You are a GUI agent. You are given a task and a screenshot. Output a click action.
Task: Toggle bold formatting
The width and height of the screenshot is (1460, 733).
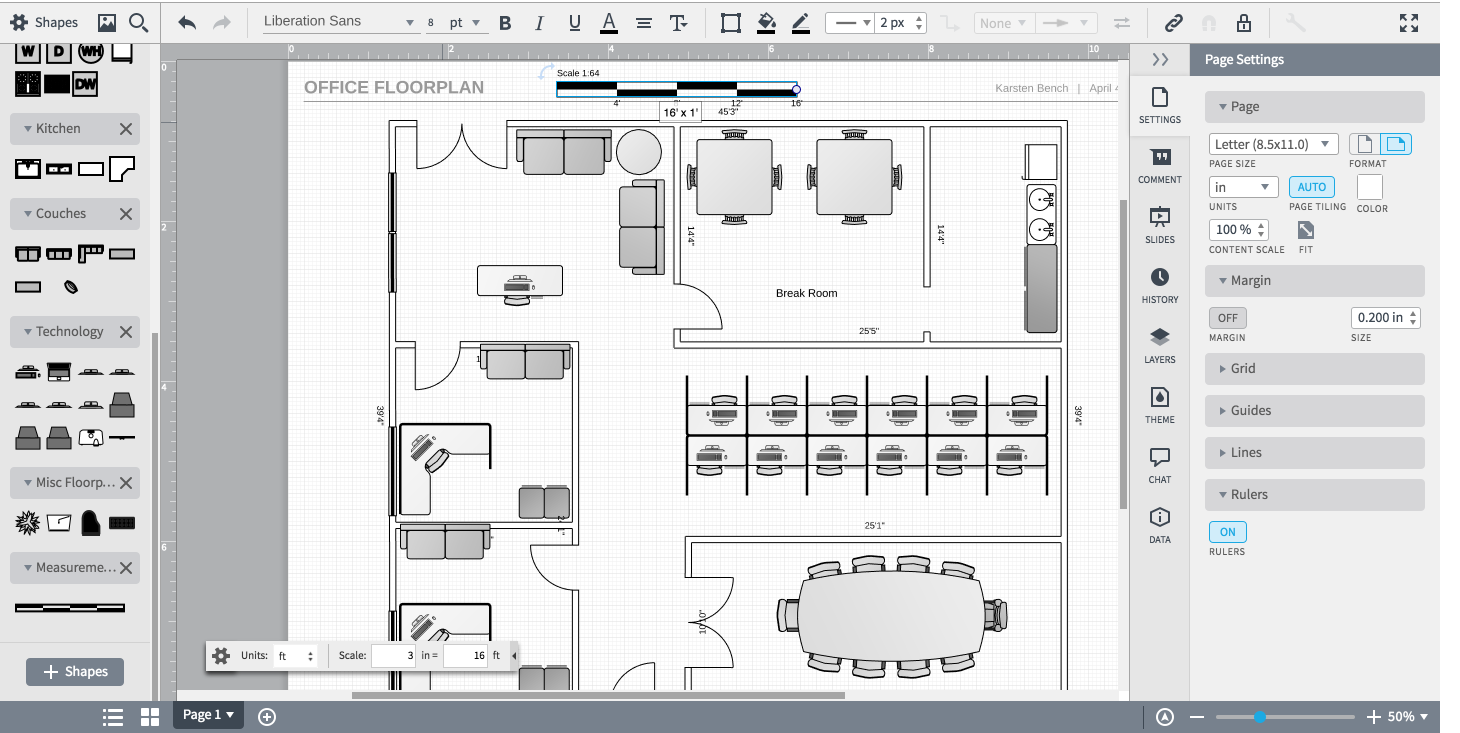(505, 23)
